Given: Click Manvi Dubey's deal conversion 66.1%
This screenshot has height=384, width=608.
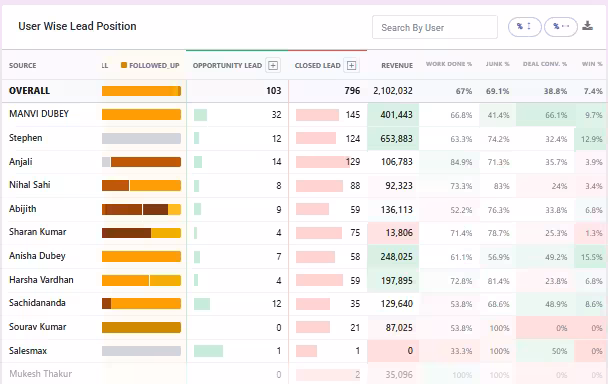Looking at the screenshot, I should pyautogui.click(x=556, y=115).
